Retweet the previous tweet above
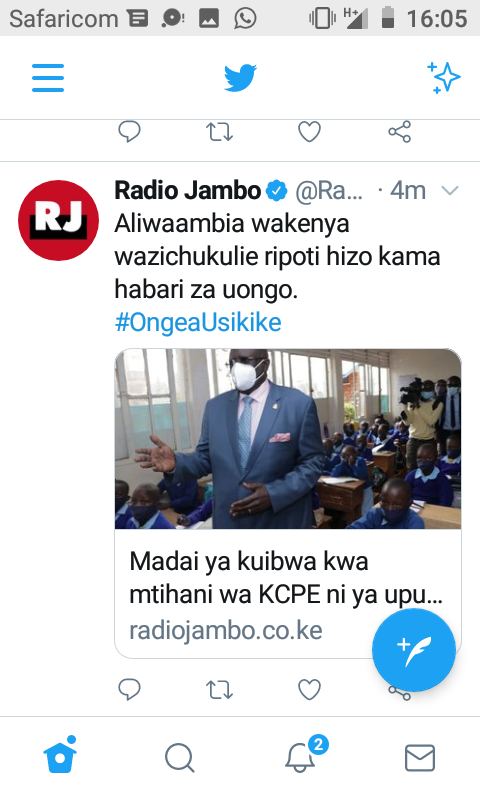 click(x=219, y=132)
